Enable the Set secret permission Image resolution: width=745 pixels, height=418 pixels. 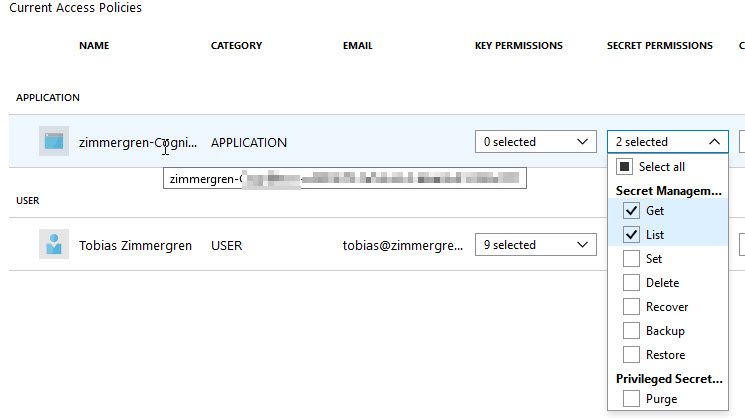tap(631, 259)
